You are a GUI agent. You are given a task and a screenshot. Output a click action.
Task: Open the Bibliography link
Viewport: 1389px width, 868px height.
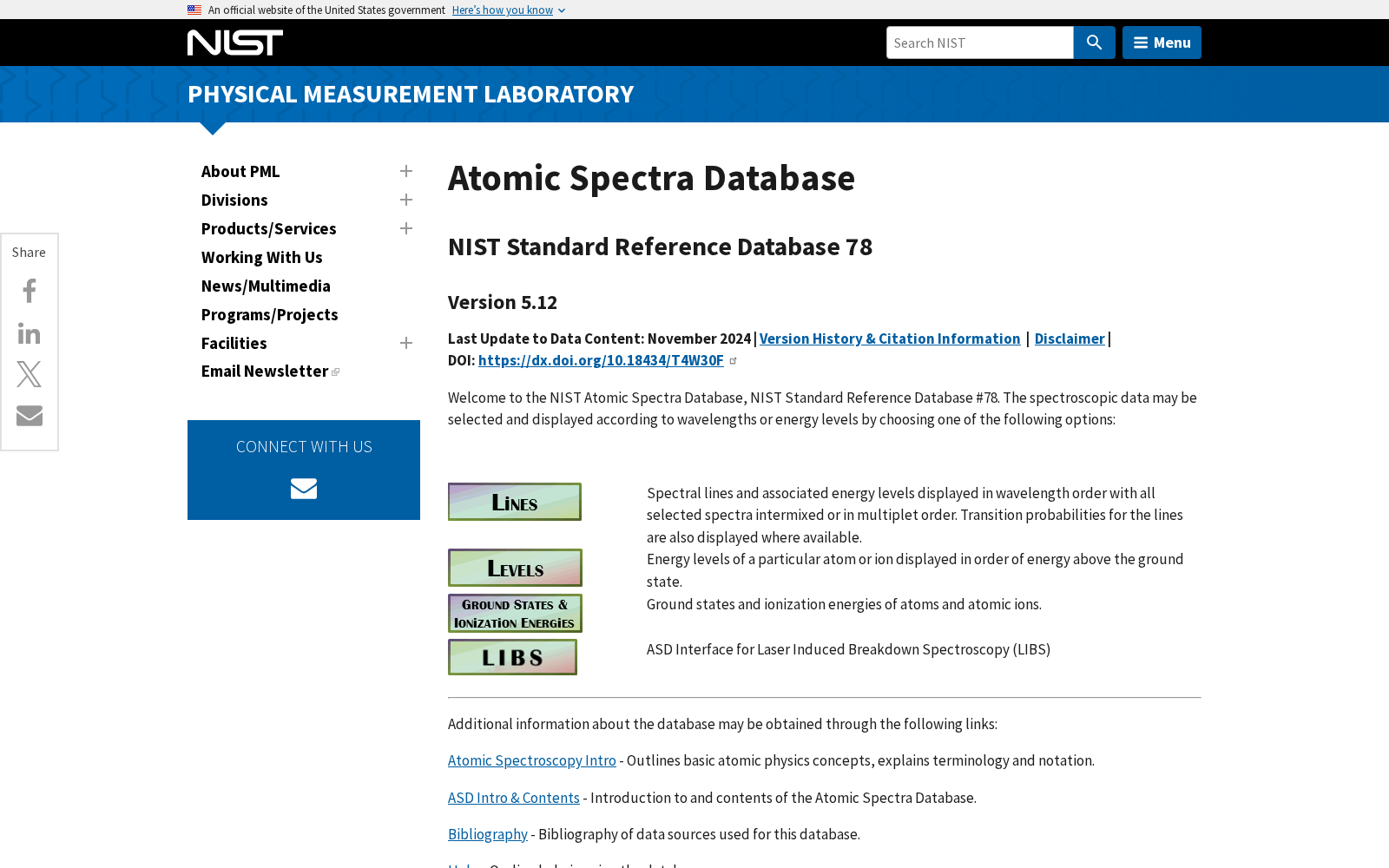tap(488, 834)
